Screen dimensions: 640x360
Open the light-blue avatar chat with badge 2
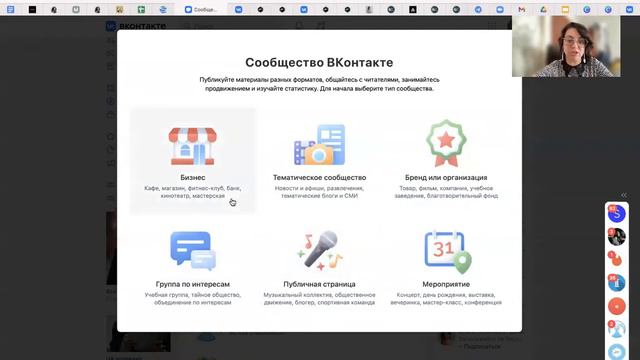pyautogui.click(x=616, y=329)
